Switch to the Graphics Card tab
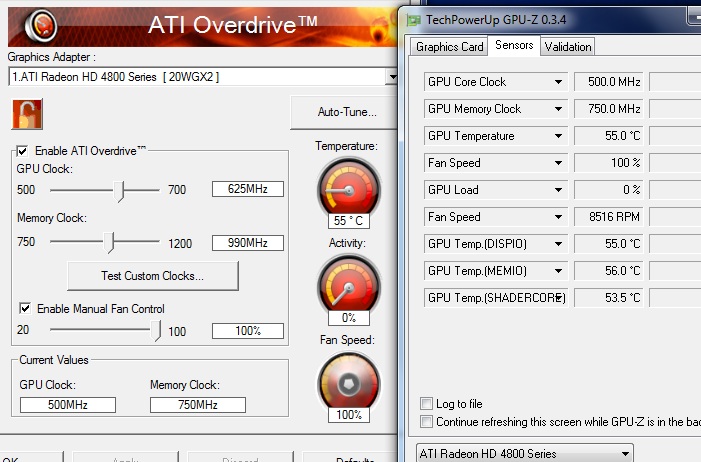Screen dimensions: 701x462 pos(449,47)
